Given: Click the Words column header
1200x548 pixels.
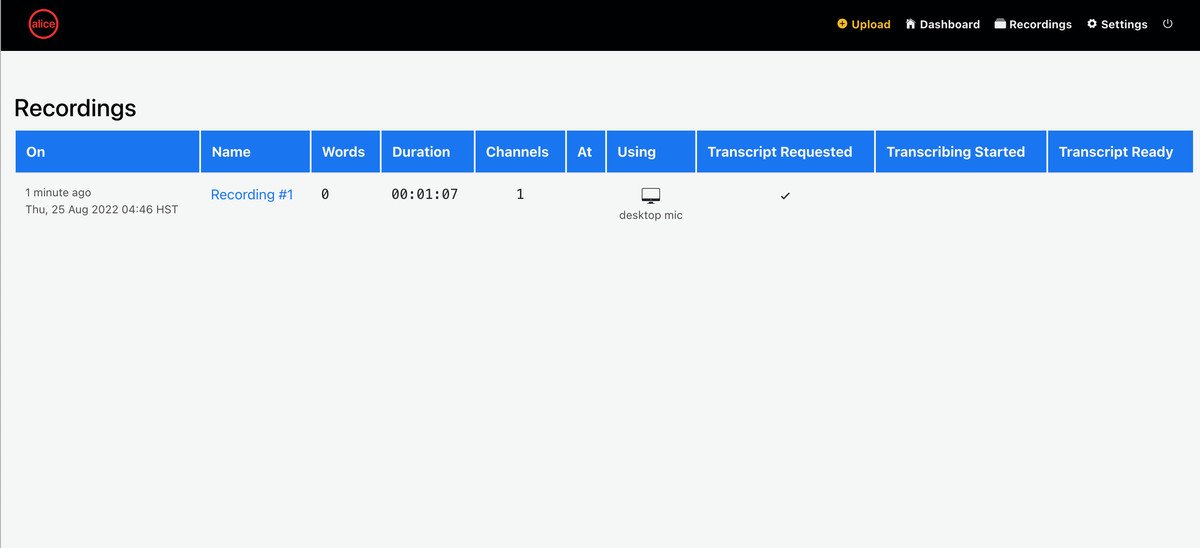Looking at the screenshot, I should (x=343, y=152).
